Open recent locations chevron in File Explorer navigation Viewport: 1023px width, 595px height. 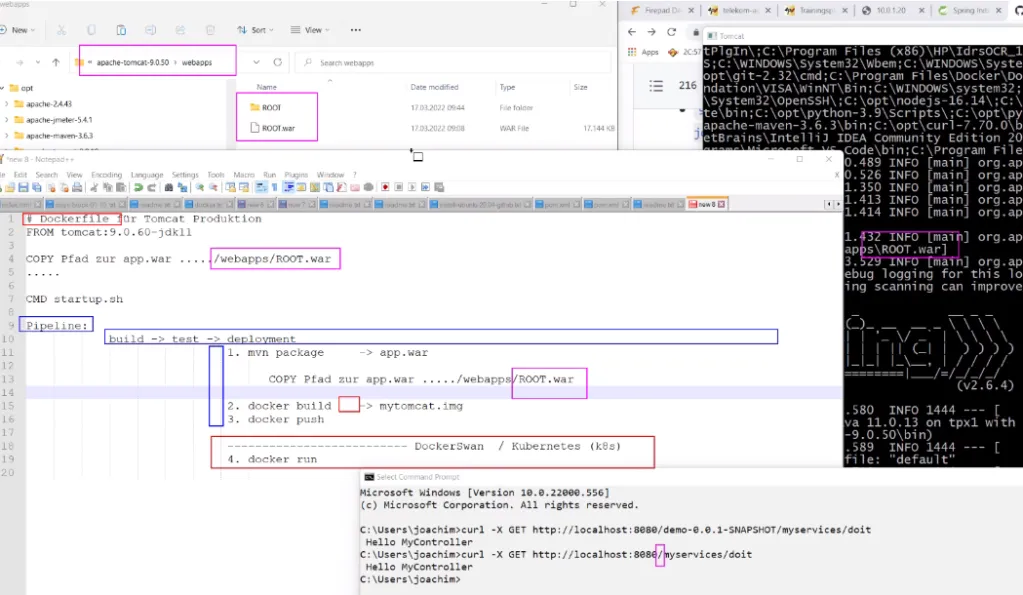pyautogui.click(x=38, y=63)
